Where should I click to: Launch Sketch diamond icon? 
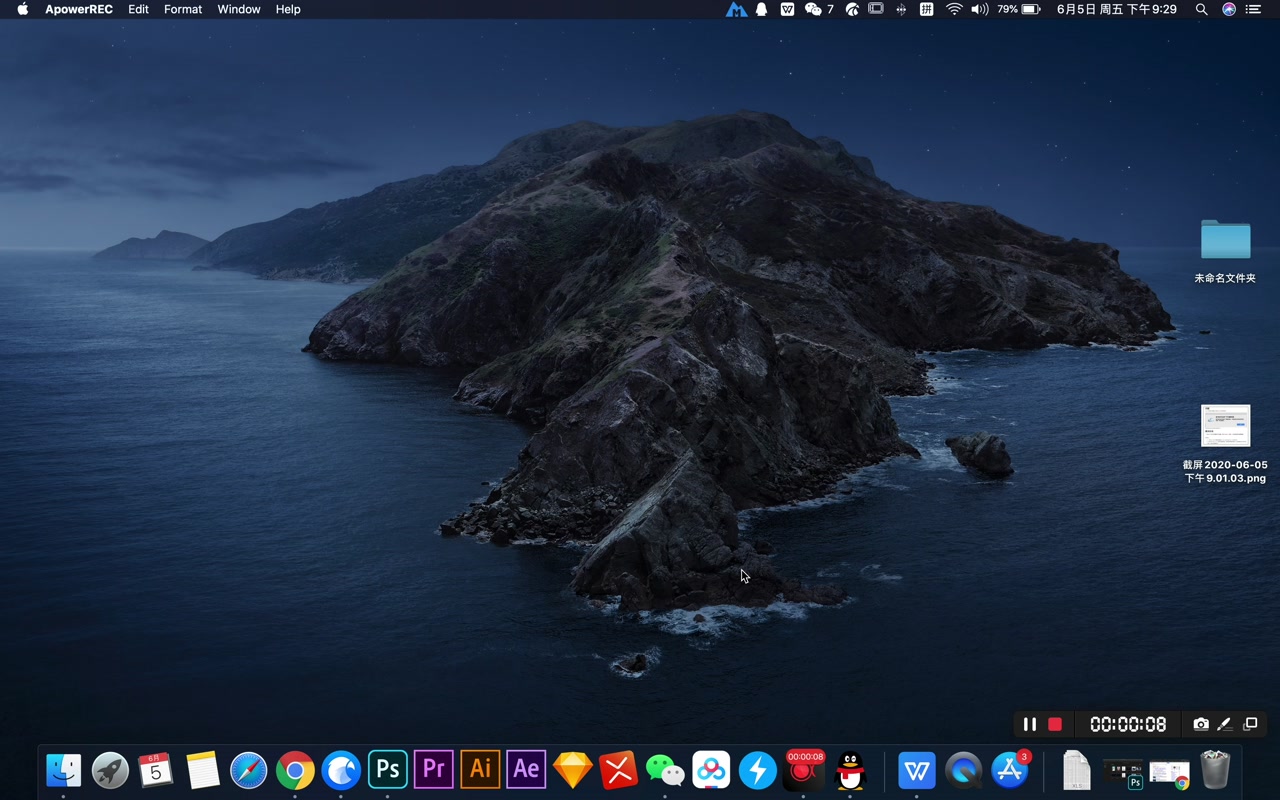pos(573,770)
